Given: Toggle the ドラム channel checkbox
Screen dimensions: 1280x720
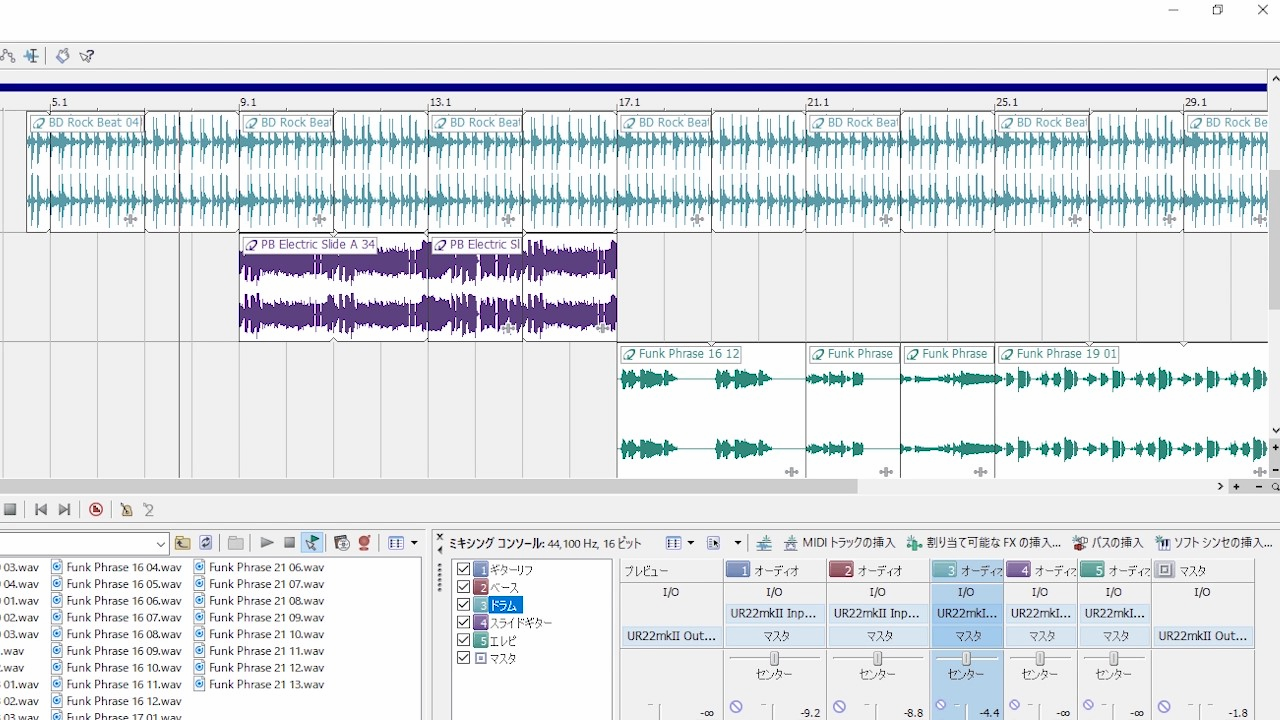Looking at the screenshot, I should pos(463,605).
